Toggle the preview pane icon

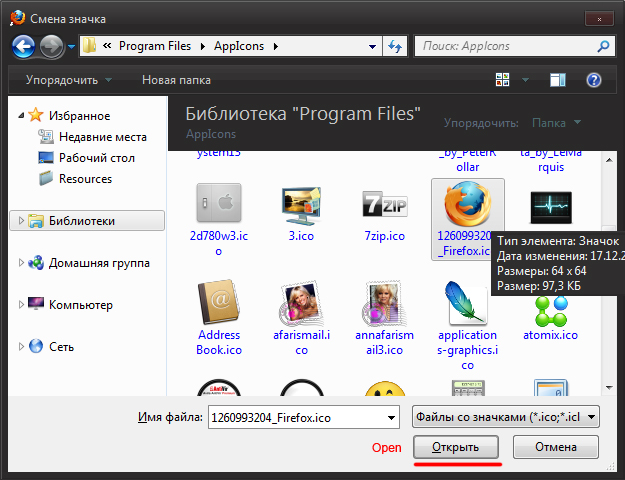[558, 80]
